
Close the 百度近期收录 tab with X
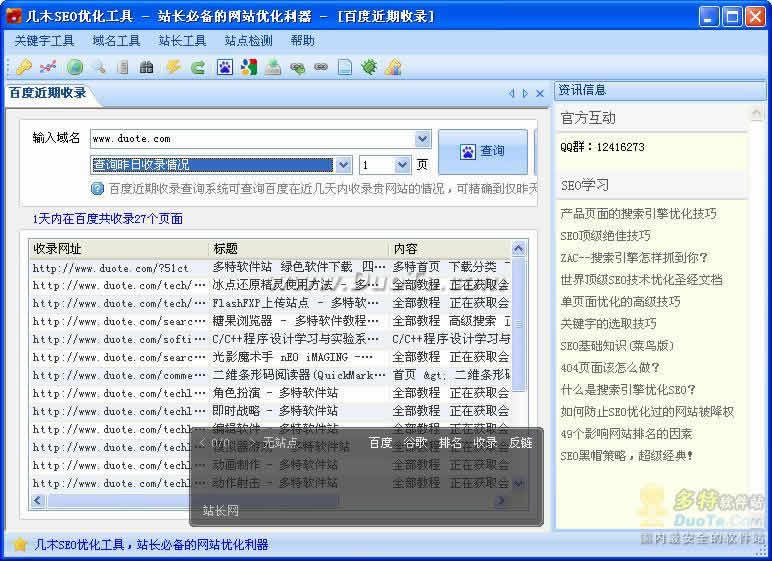click(540, 93)
